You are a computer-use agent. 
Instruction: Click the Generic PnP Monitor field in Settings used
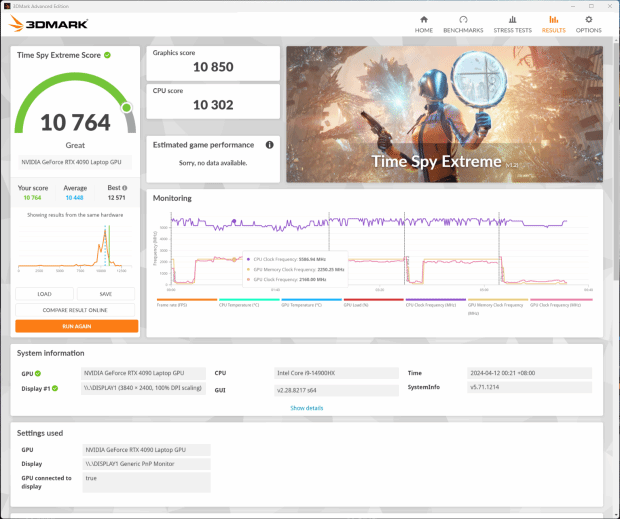146,464
